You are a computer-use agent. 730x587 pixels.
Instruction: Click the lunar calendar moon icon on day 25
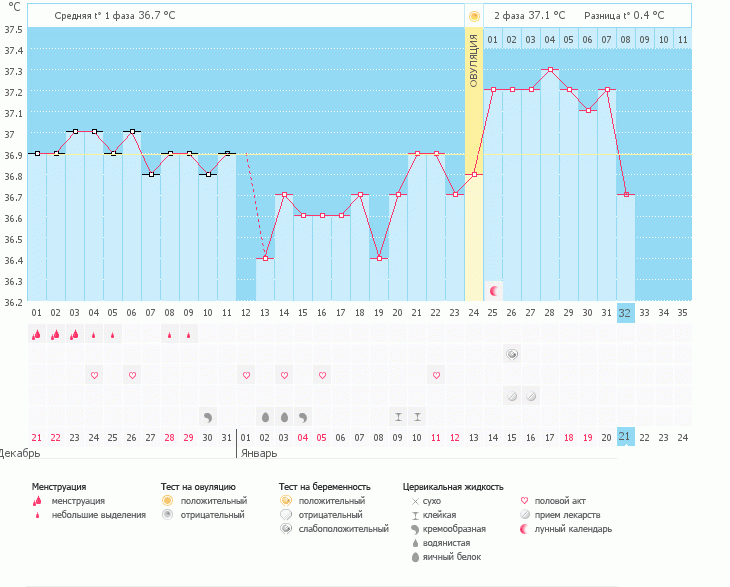(494, 291)
